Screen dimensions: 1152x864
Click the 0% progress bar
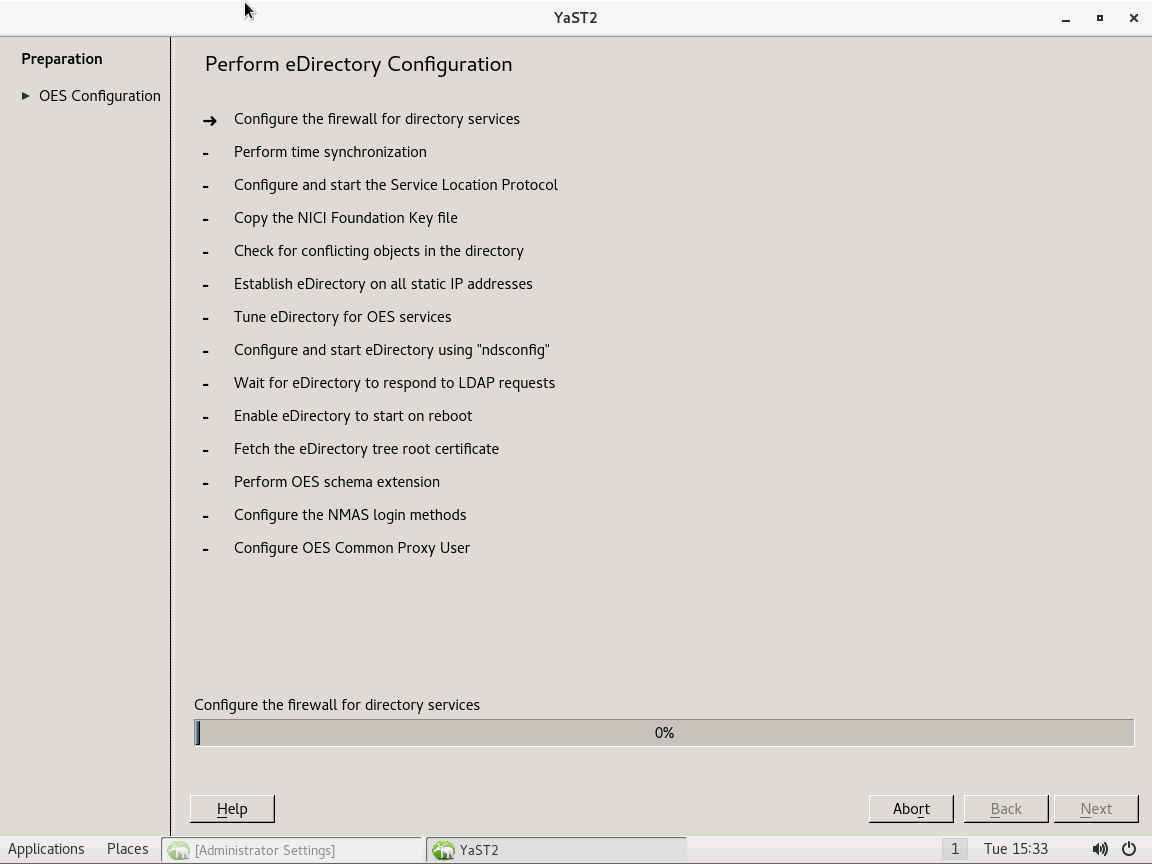pyautogui.click(x=664, y=732)
